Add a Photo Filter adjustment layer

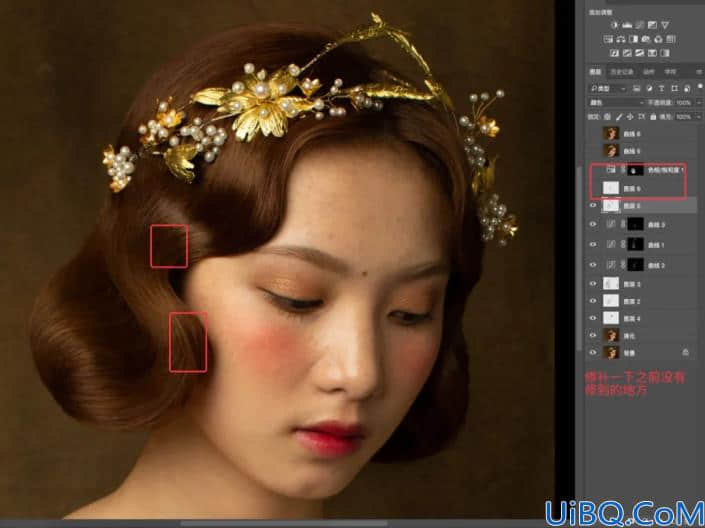point(646,39)
